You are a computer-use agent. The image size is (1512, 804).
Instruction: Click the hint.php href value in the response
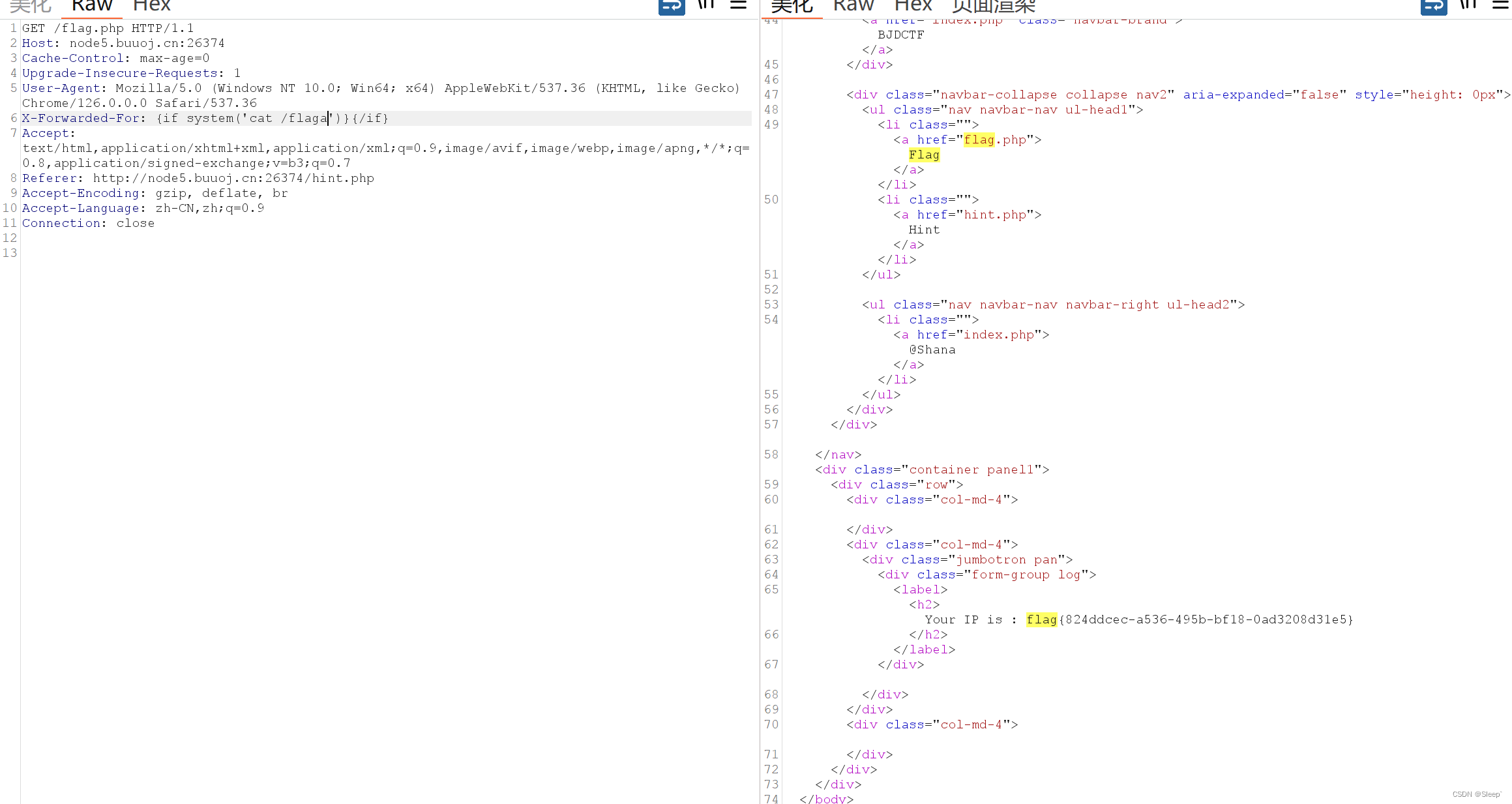995,215
